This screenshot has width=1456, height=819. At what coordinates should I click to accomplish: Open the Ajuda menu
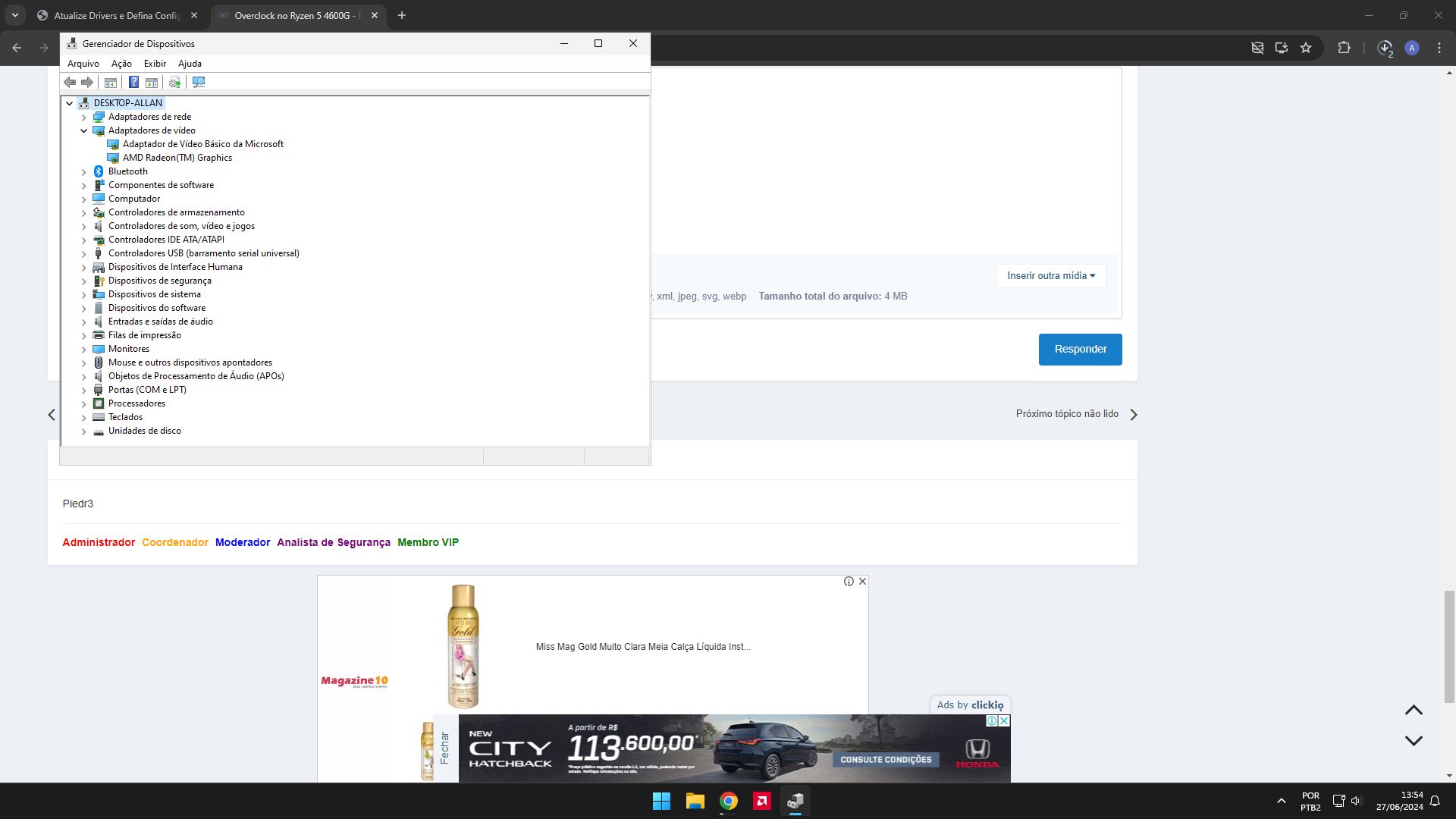[190, 64]
